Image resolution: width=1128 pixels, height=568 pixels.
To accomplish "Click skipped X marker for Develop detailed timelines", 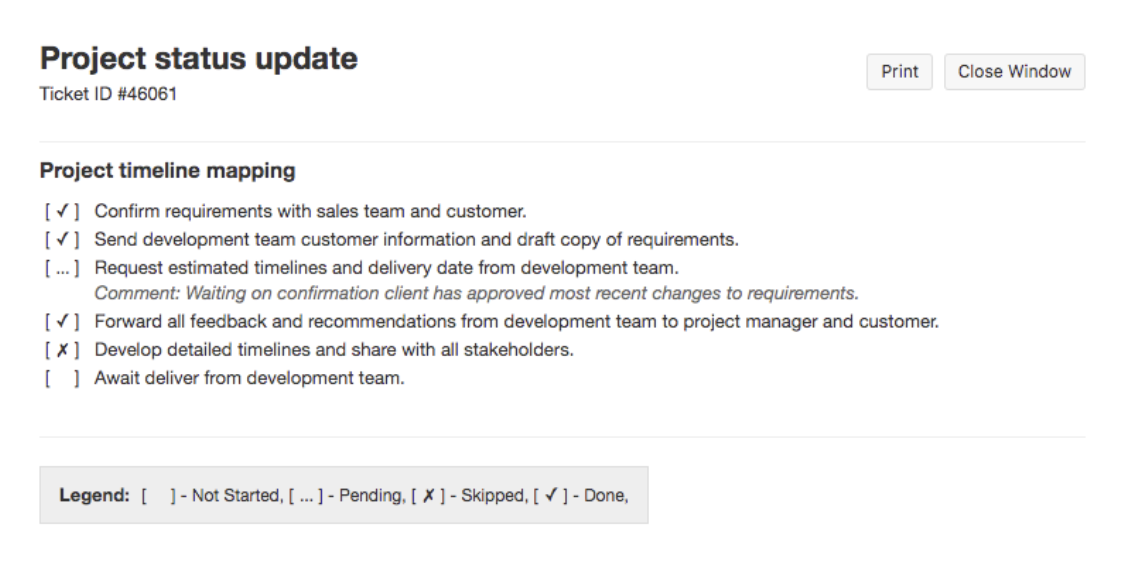I will (62, 350).
